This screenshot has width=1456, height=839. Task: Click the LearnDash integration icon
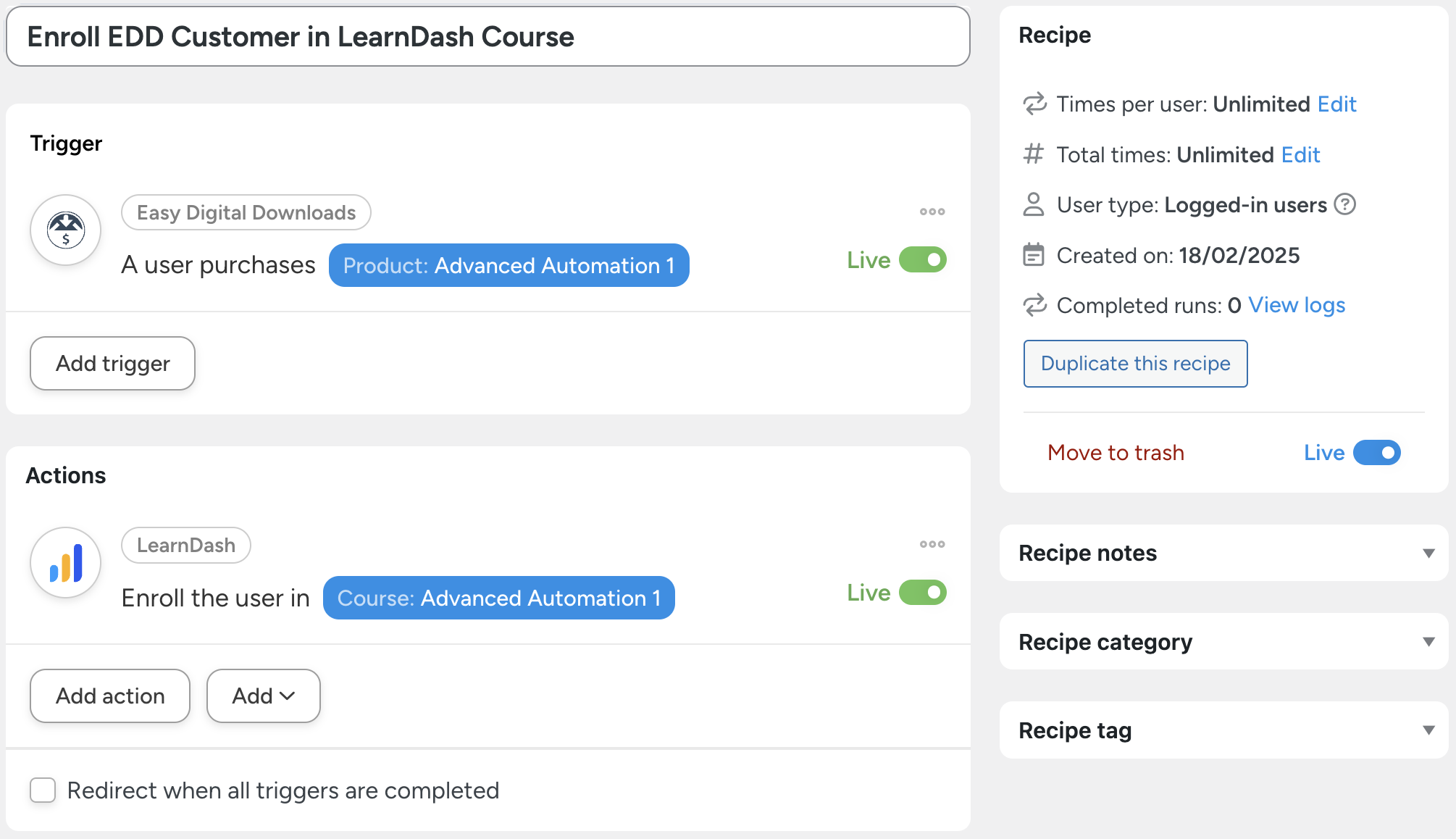(65, 563)
